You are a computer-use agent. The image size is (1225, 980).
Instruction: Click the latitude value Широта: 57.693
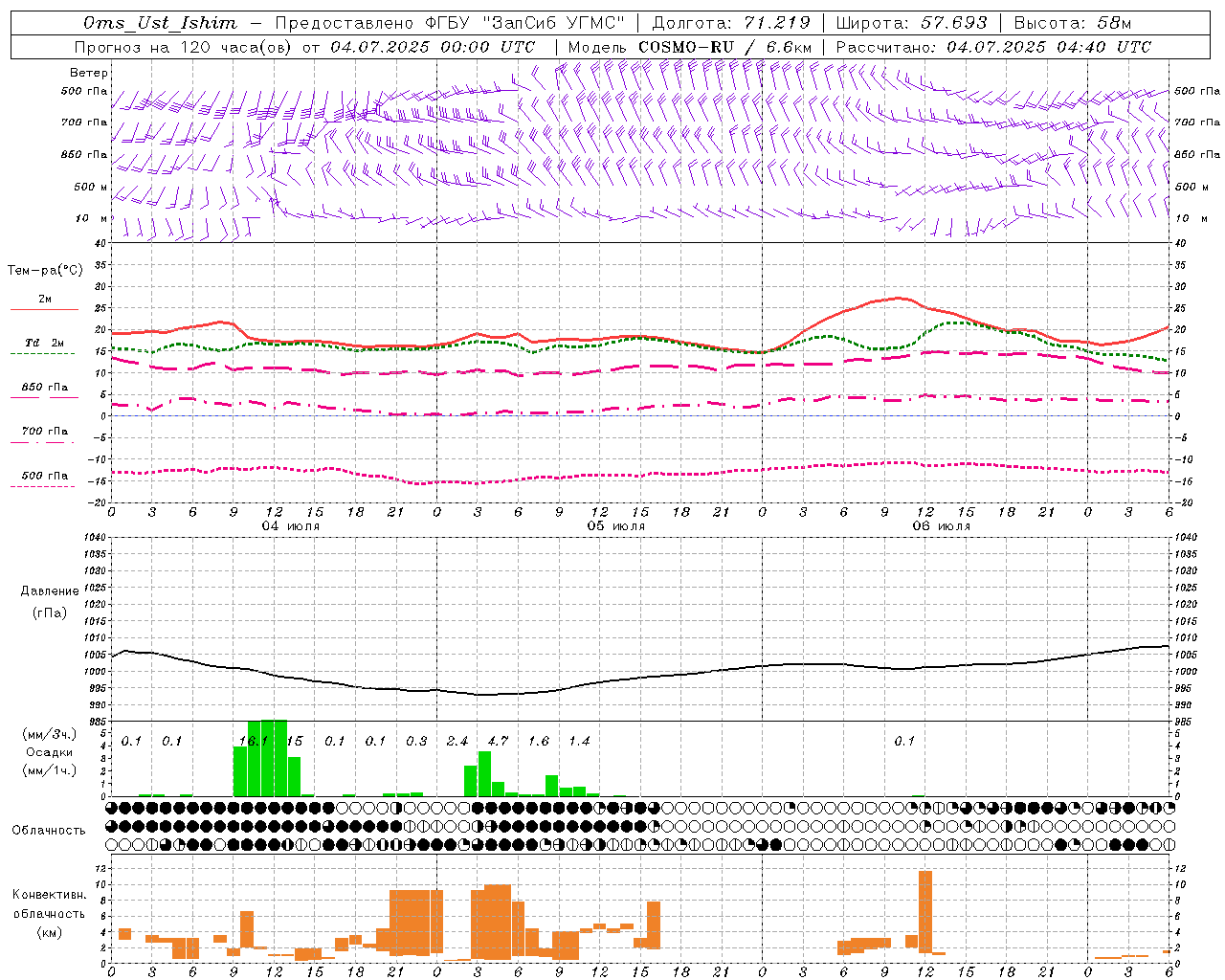click(x=911, y=23)
